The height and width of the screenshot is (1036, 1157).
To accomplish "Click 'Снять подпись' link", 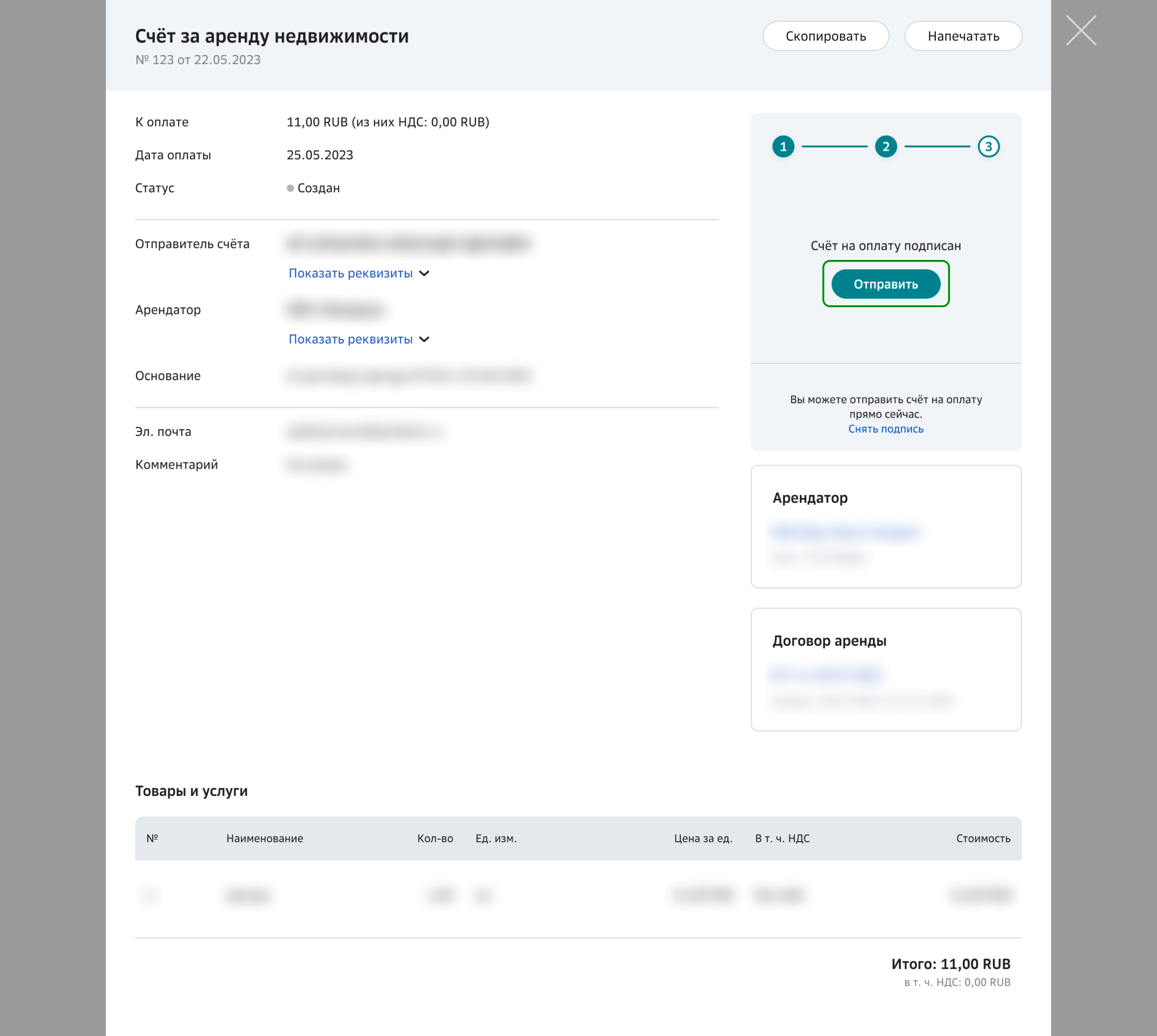I will tap(886, 429).
